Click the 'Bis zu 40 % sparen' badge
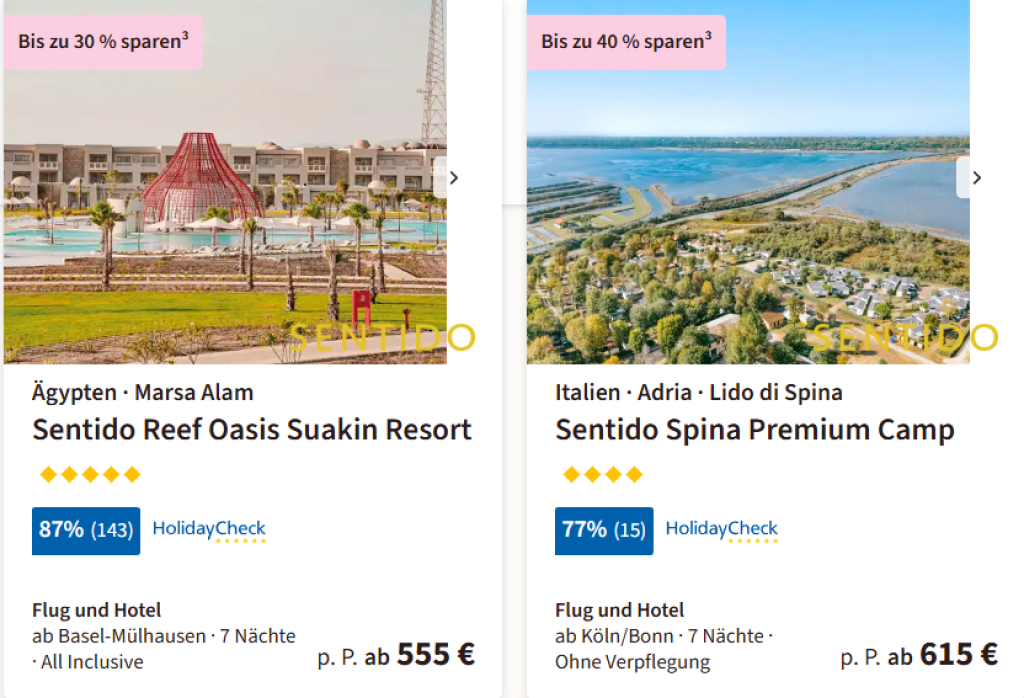This screenshot has width=1024, height=698. tap(626, 42)
